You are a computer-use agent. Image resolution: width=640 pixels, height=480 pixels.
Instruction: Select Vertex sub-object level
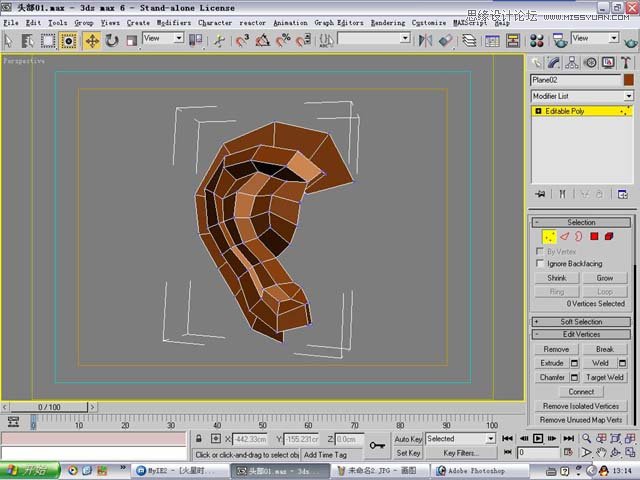coord(549,237)
